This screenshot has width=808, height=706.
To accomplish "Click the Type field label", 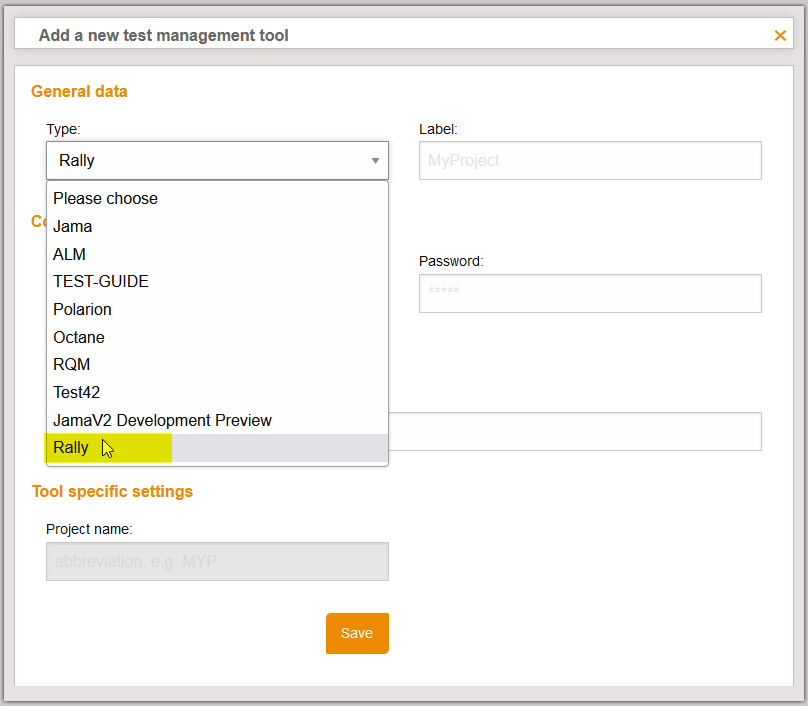I will point(63,129).
